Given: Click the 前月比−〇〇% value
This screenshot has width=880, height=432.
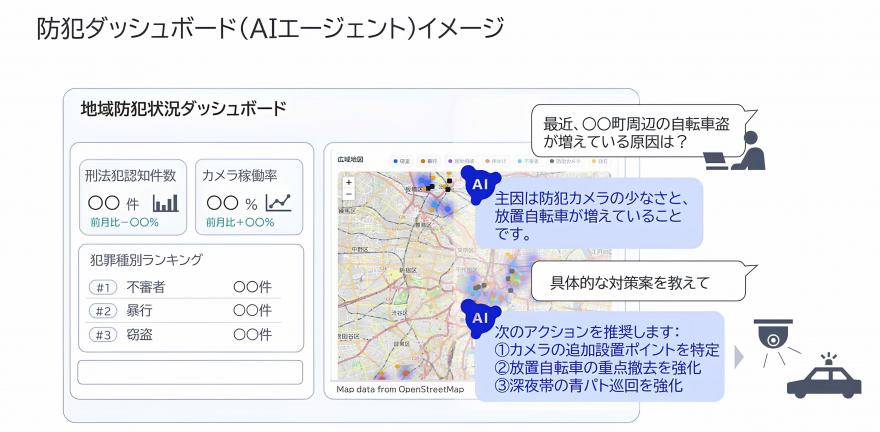Looking at the screenshot, I should tap(125, 222).
